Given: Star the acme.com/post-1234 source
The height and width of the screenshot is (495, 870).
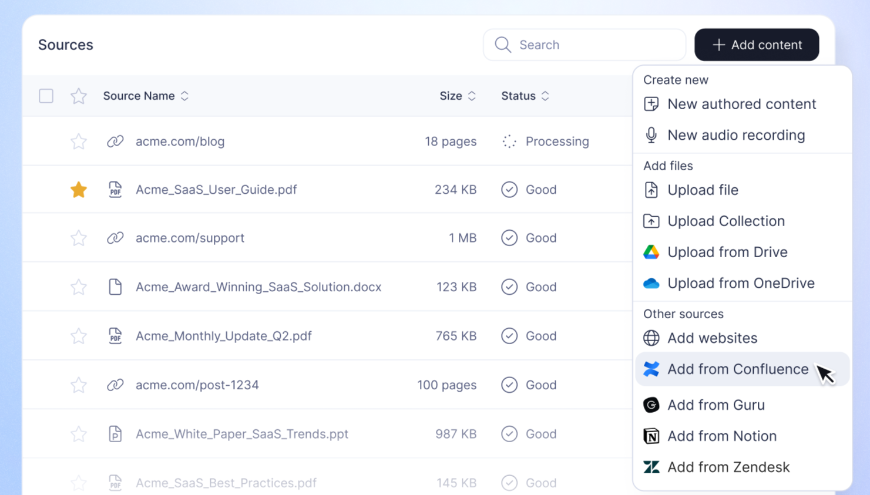Looking at the screenshot, I should (79, 385).
